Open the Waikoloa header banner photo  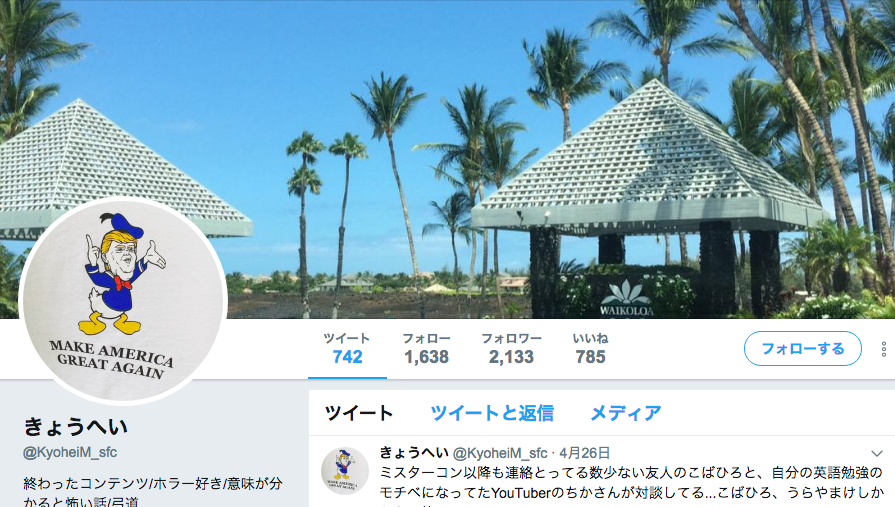(448, 159)
